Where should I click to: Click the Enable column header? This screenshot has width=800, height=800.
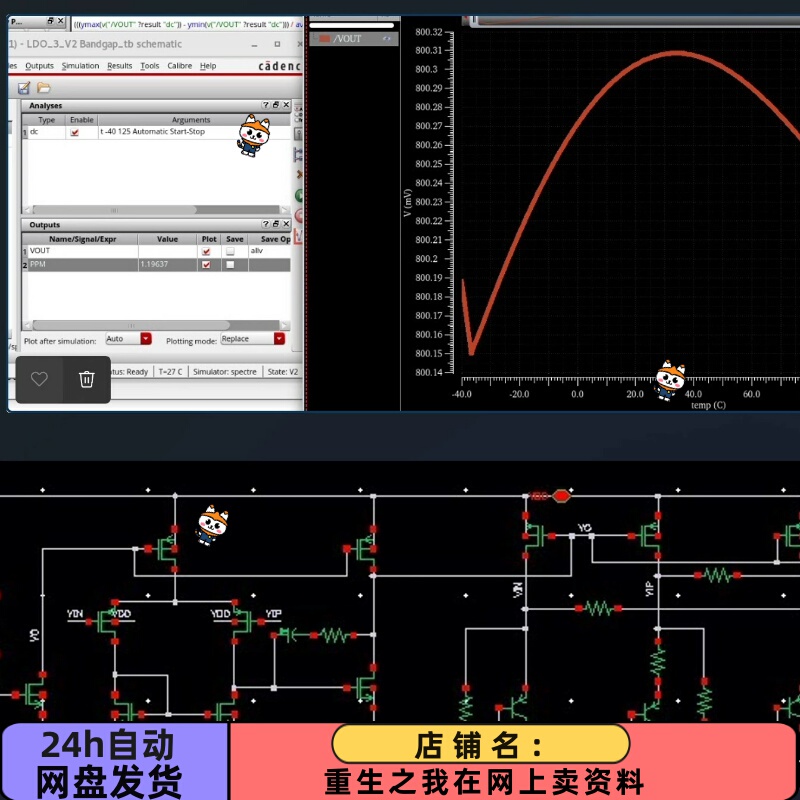tap(82, 120)
